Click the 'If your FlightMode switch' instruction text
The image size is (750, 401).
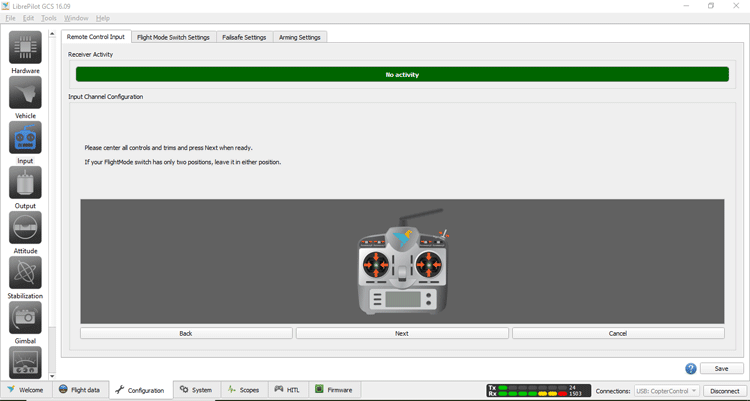[x=183, y=162]
